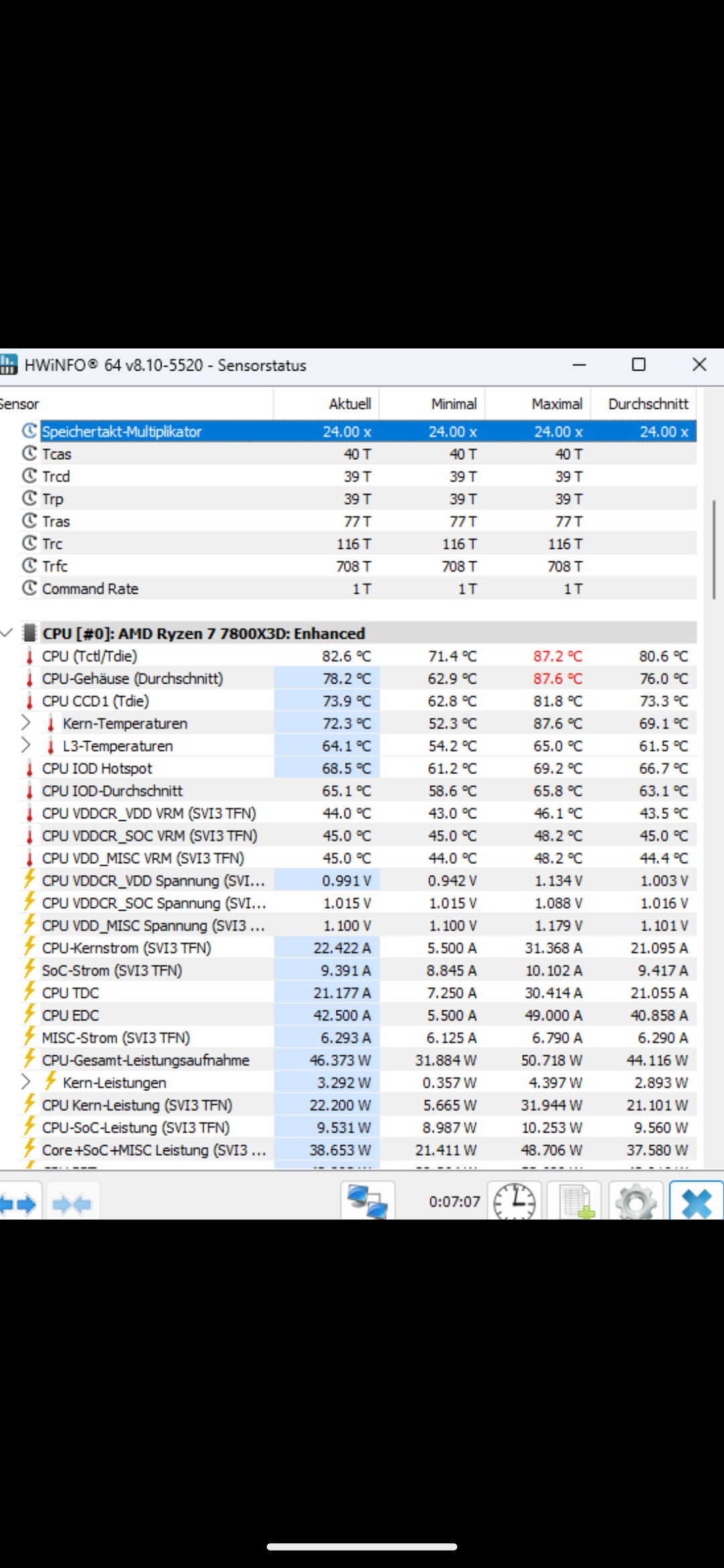Expand the Kern-Leistungen subtree
The height and width of the screenshot is (1568, 724).
25,1082
